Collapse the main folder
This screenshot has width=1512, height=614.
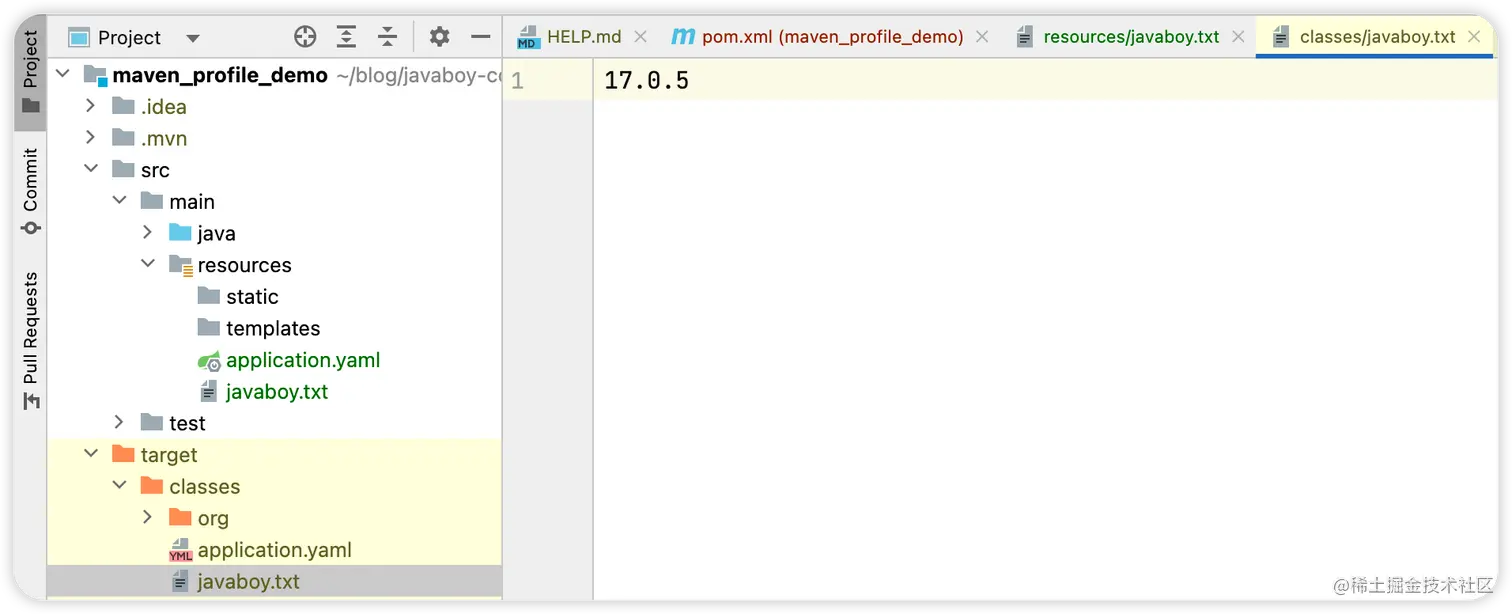120,201
